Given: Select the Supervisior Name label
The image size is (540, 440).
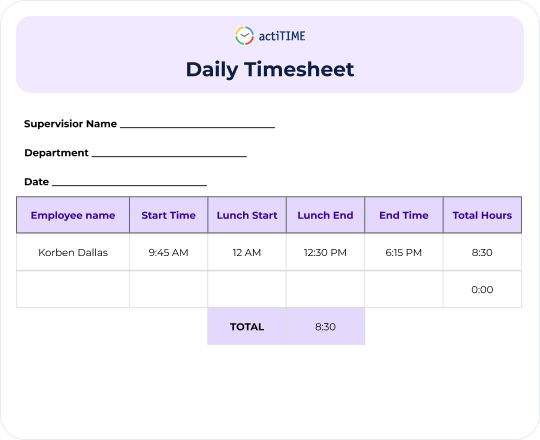Looking at the screenshot, I should (70, 124).
